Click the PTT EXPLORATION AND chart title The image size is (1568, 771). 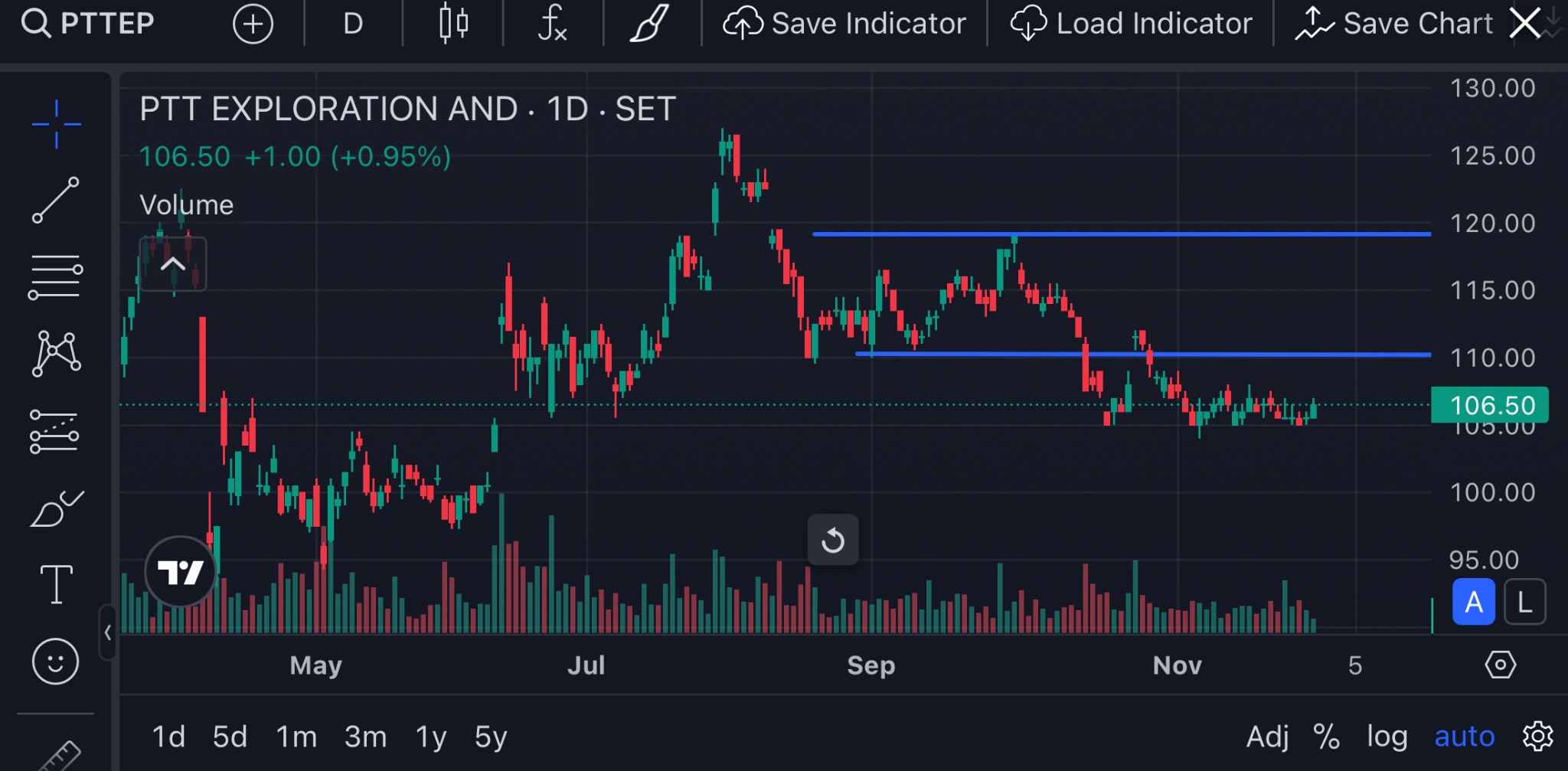[x=408, y=109]
